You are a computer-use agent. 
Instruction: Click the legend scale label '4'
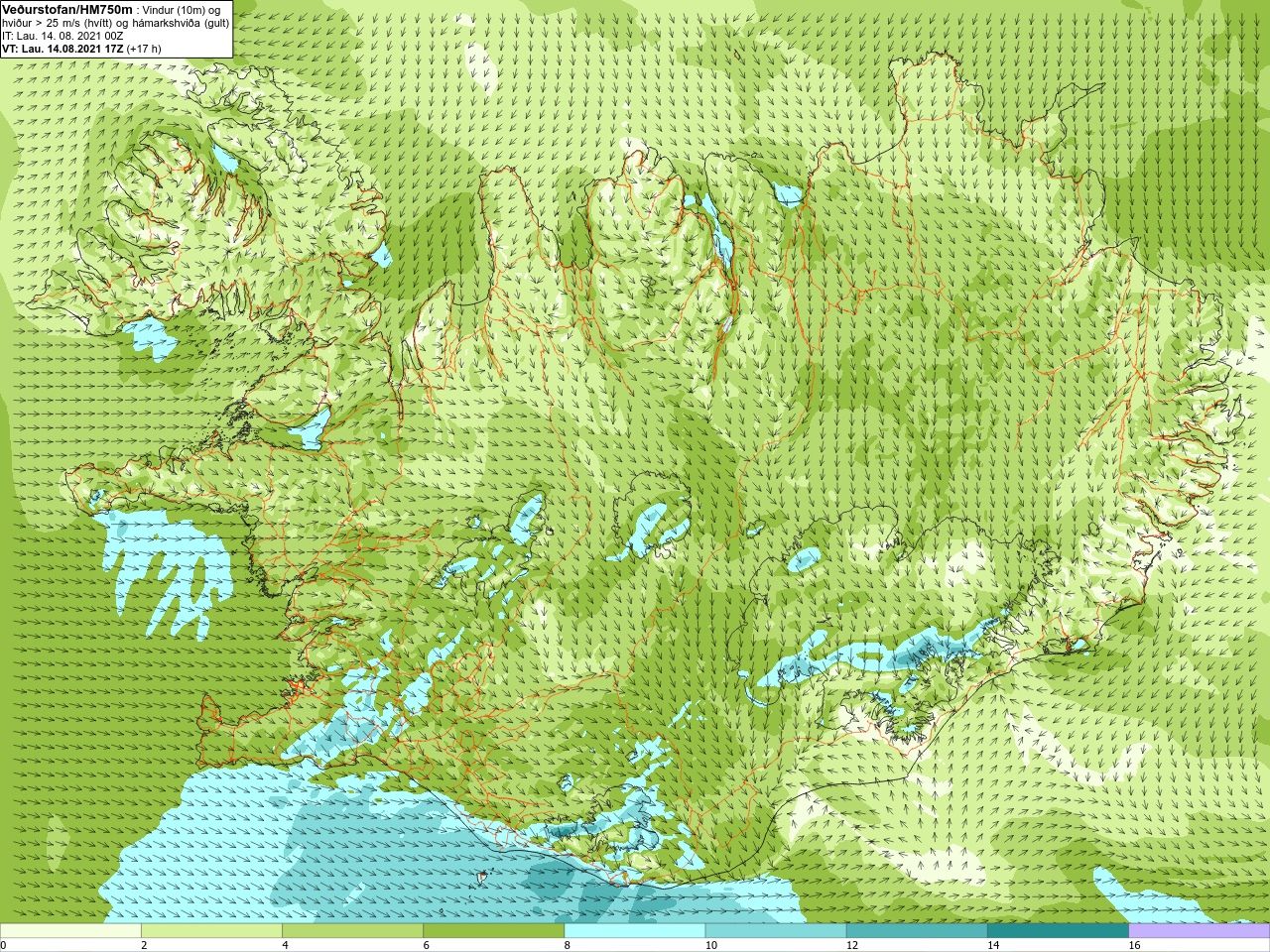[285, 945]
